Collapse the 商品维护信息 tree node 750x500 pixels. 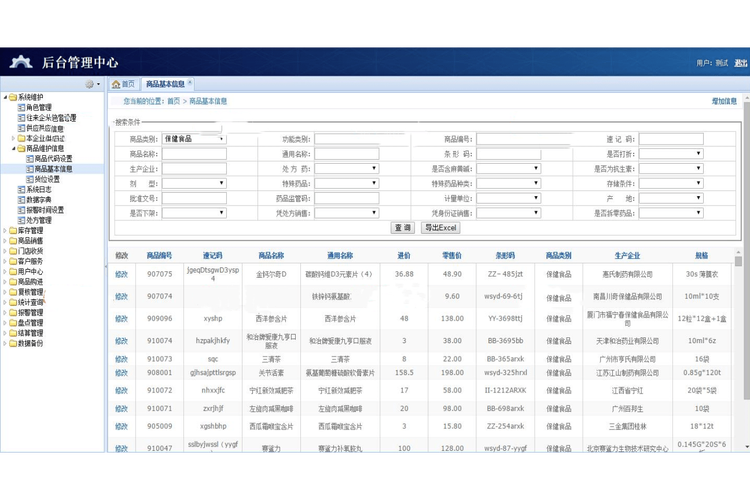(x=13, y=148)
